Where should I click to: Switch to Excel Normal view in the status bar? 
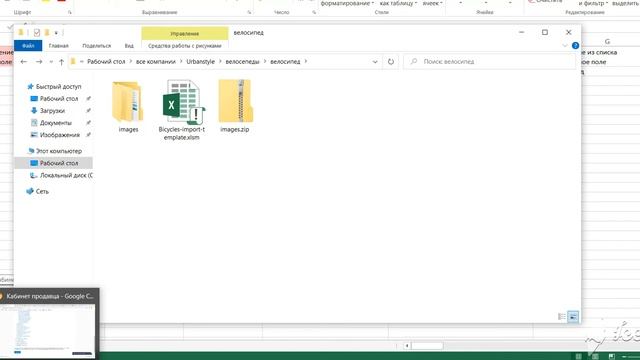click(x=578, y=356)
